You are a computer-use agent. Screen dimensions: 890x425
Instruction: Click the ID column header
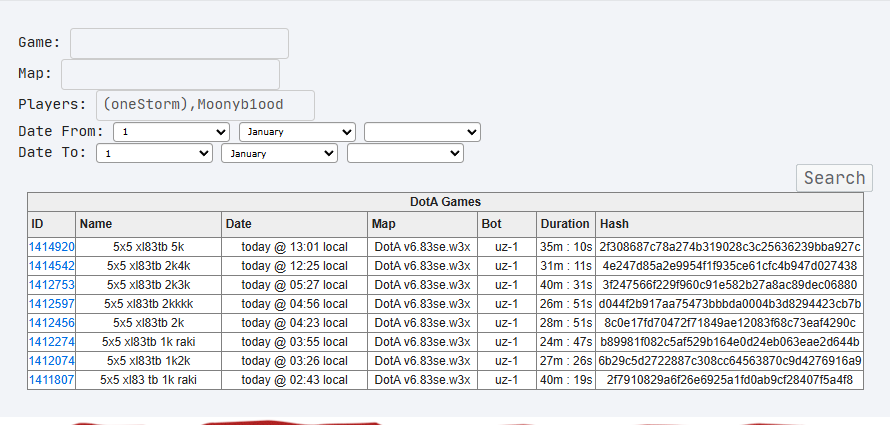[52, 224]
